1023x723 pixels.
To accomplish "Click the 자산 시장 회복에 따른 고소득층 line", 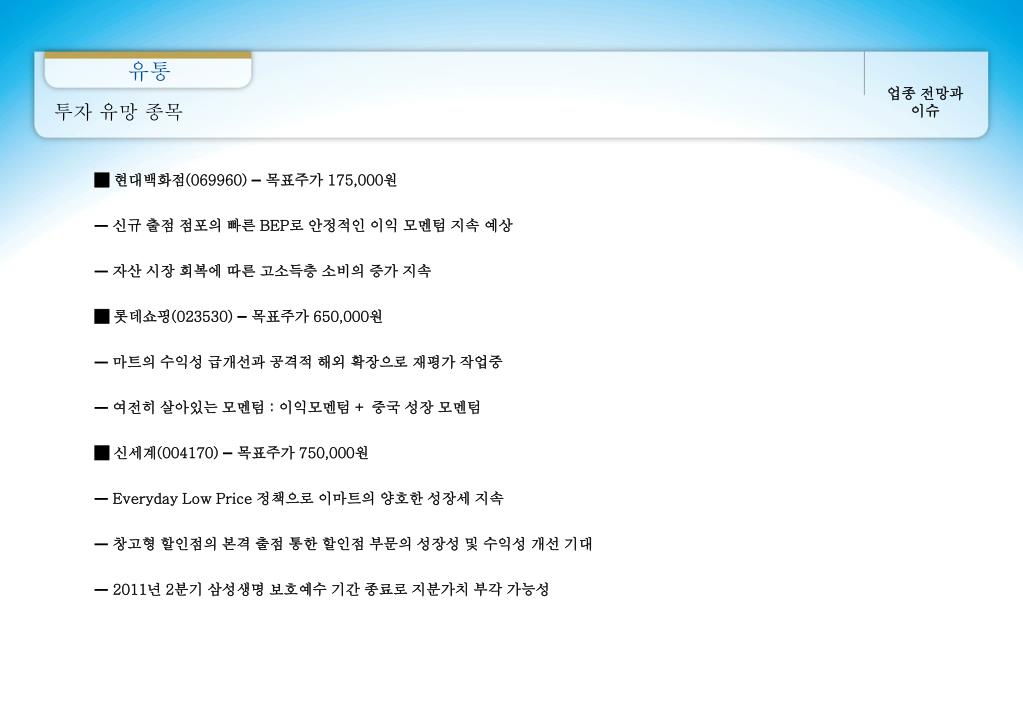I will tap(262, 271).
